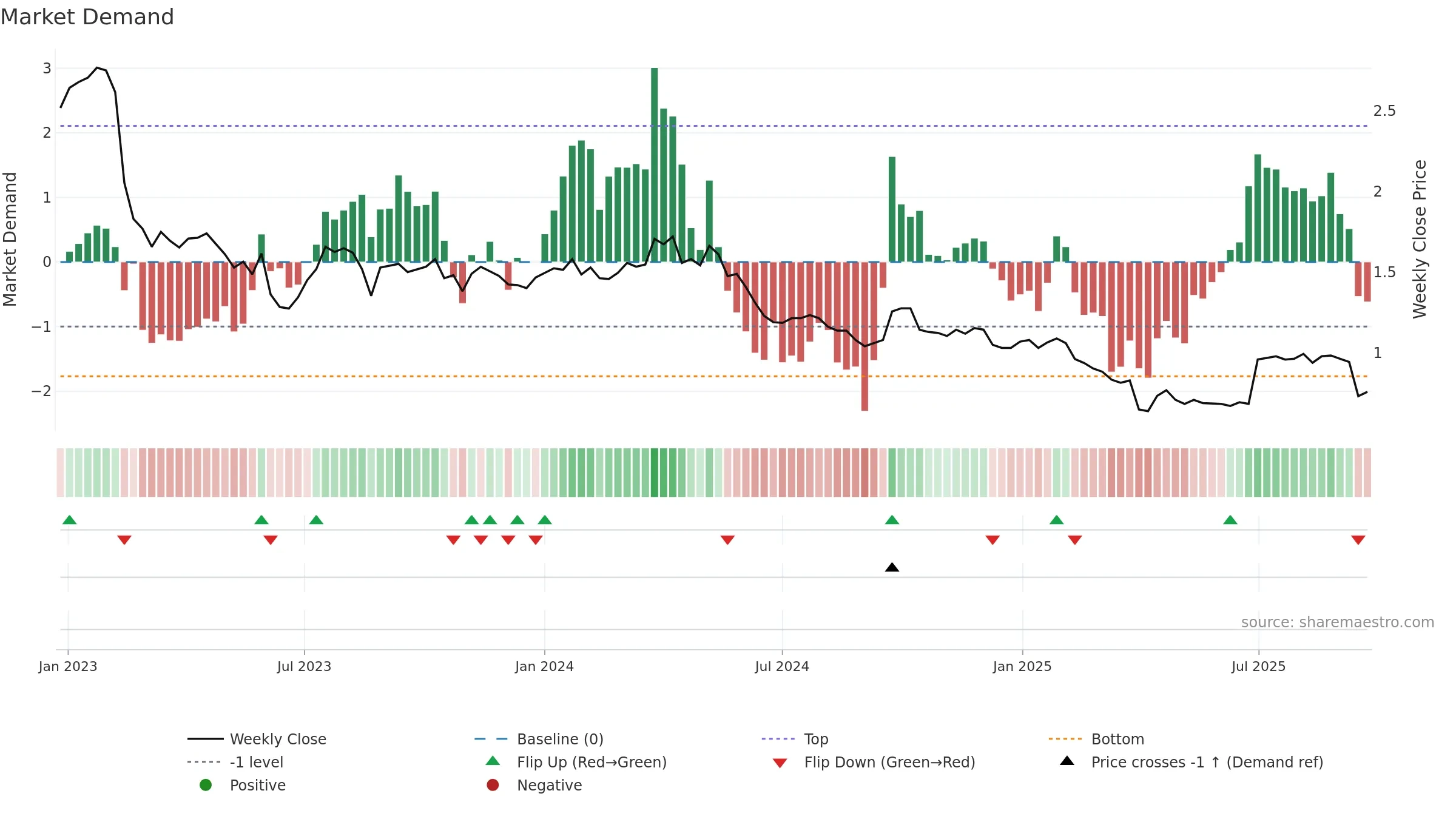
Task: Click the Jan 2025 x-axis label
Action: 1022,666
